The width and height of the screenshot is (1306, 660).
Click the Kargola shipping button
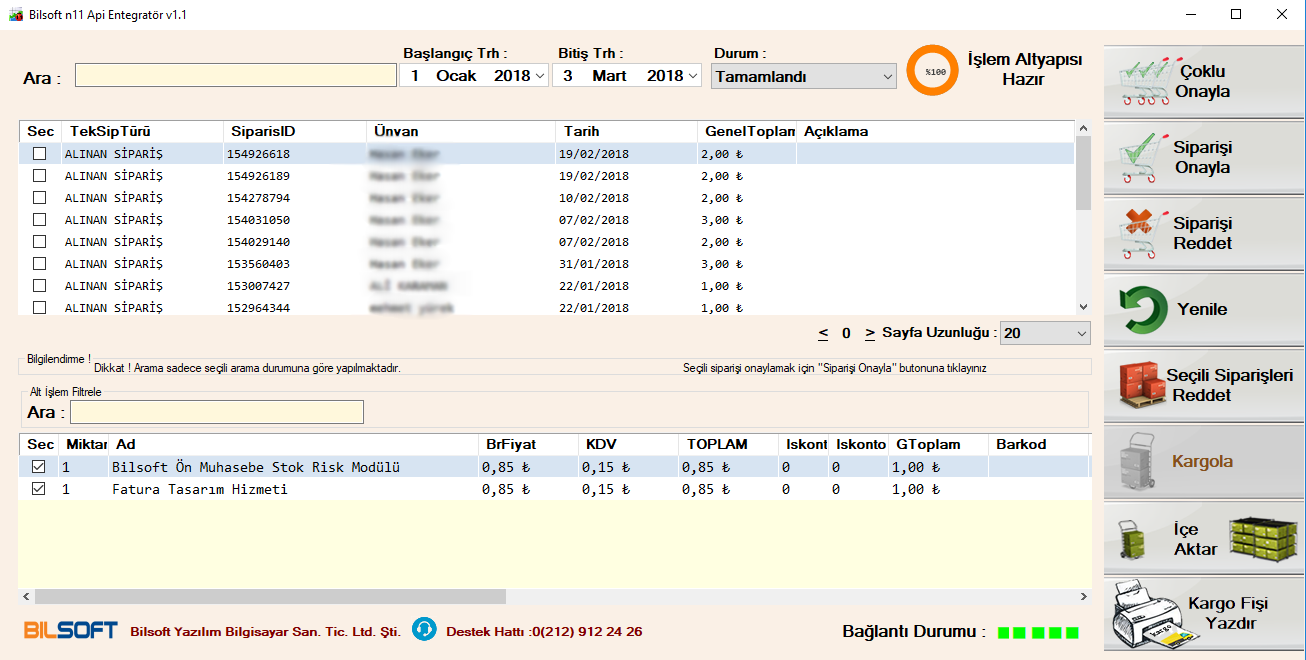click(1204, 461)
